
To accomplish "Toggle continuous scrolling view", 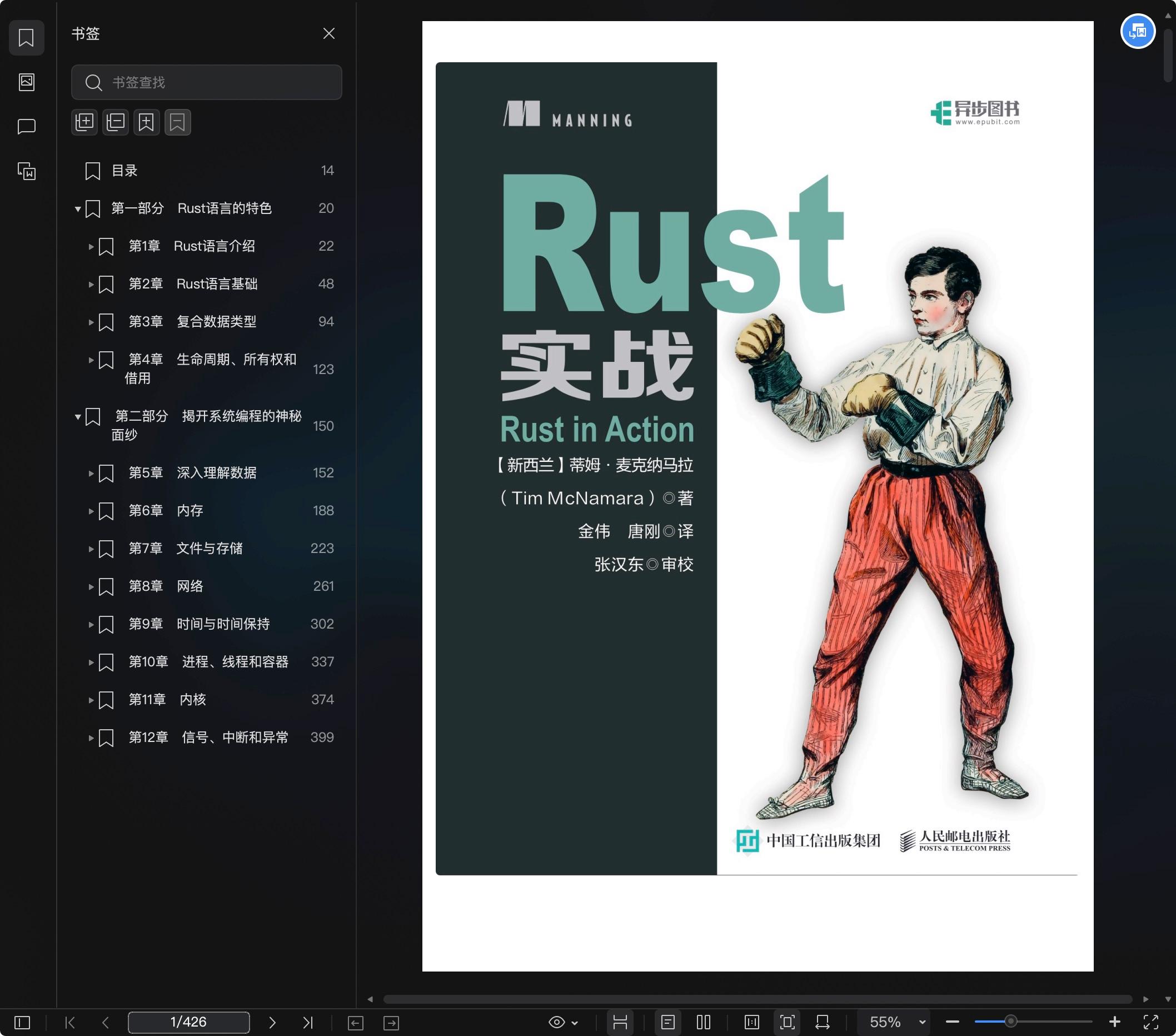I will 620,1022.
